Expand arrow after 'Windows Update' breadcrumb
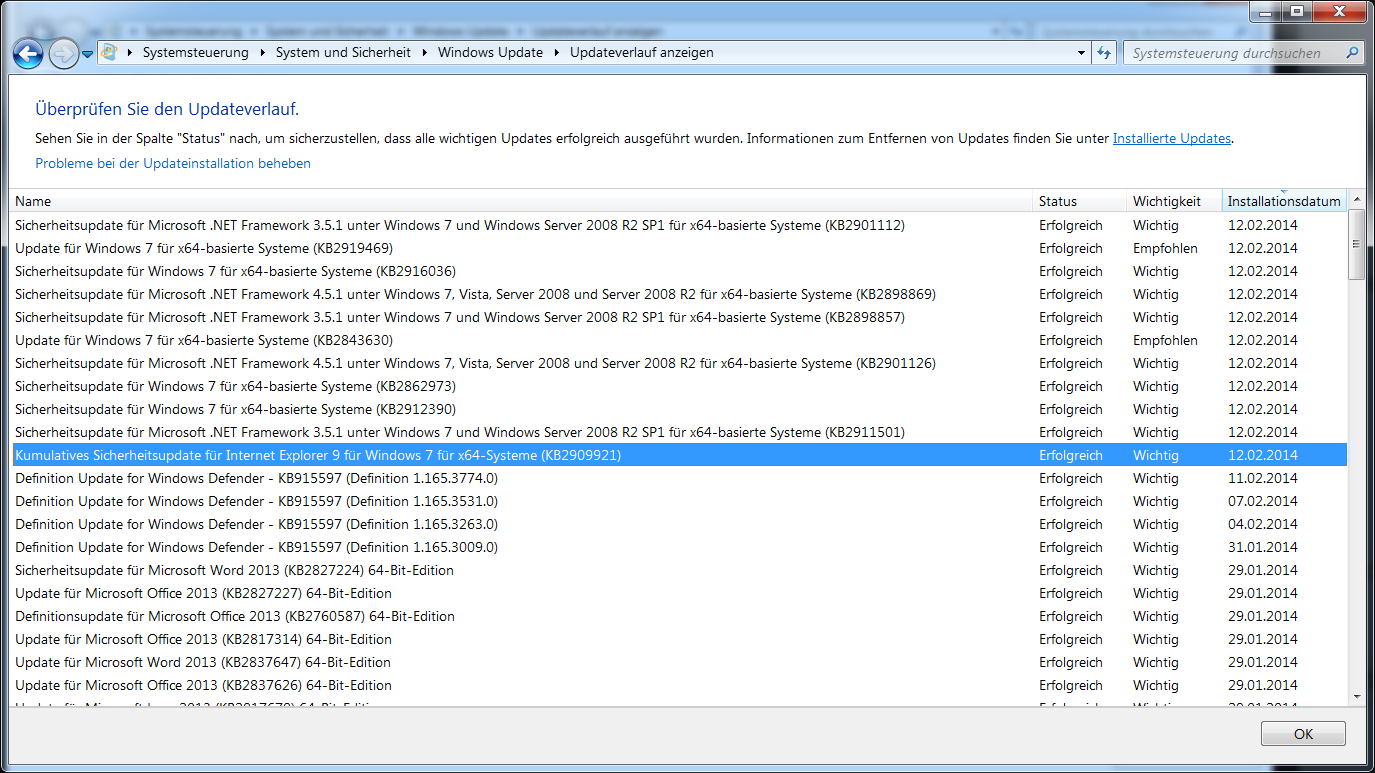Screen dimensions: 1375x773 click(x=557, y=53)
